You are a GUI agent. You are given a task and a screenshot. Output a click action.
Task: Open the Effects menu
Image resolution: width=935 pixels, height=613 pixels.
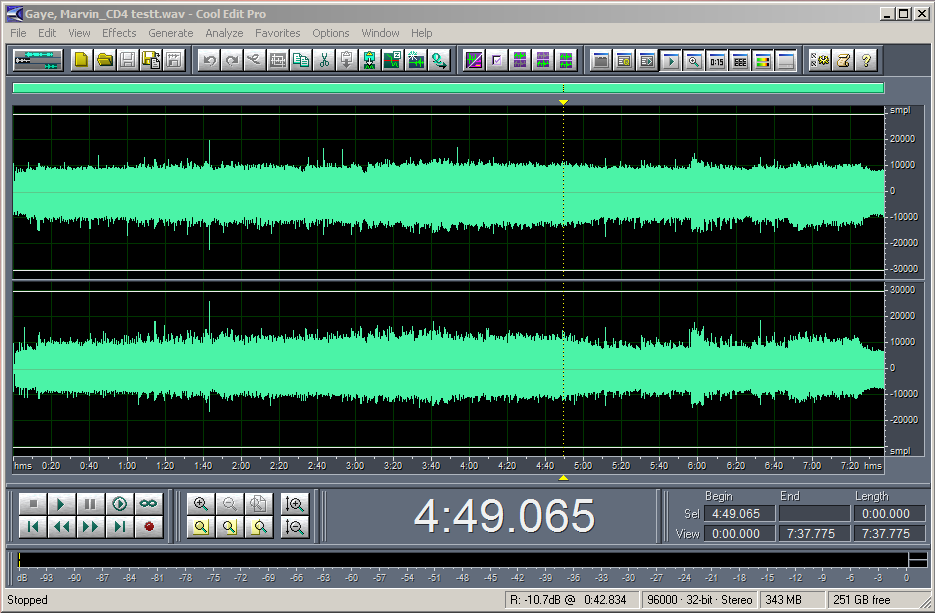(119, 33)
